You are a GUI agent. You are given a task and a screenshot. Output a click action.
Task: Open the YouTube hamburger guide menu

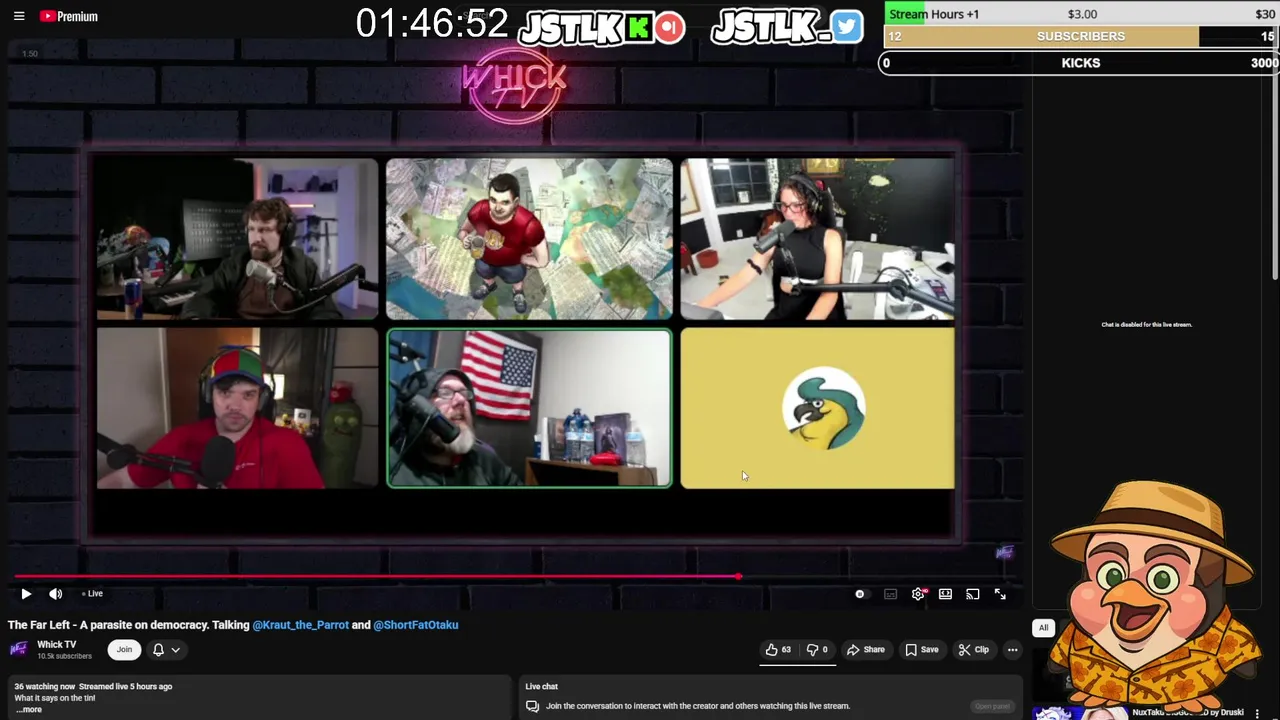[x=19, y=16]
